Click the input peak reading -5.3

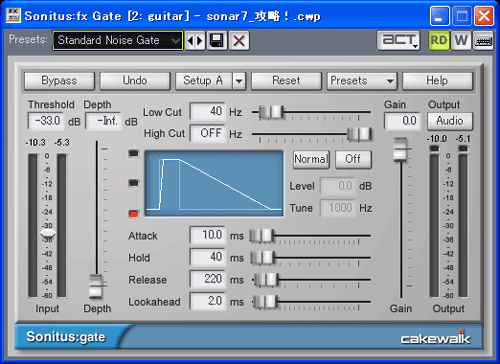[x=62, y=143]
